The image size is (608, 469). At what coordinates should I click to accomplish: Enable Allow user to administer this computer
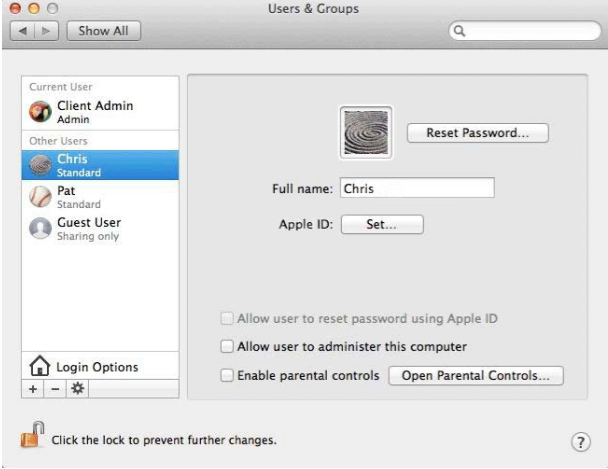click(227, 347)
